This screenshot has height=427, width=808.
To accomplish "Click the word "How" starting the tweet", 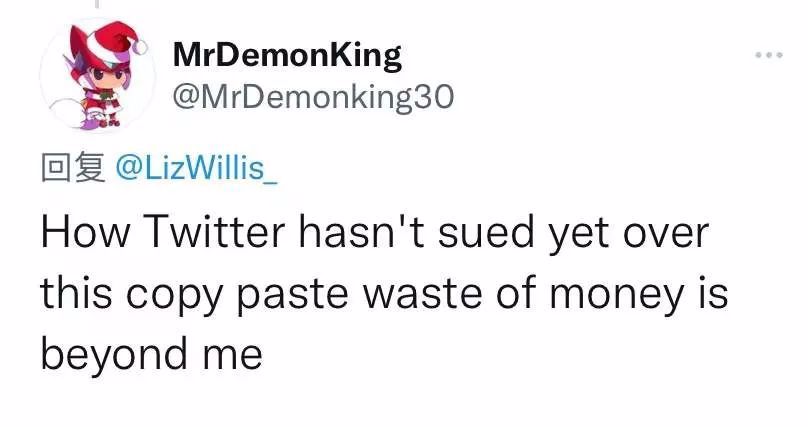I will click(85, 232).
